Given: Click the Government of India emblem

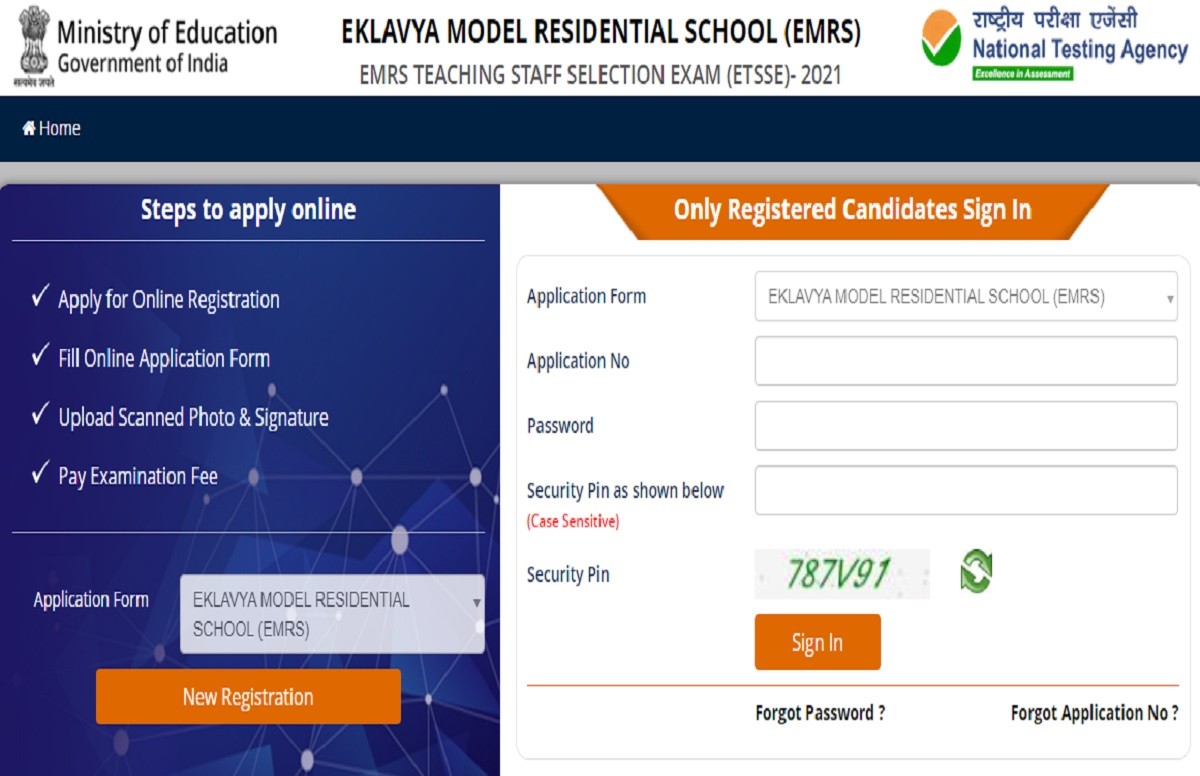Looking at the screenshot, I should (x=32, y=42).
